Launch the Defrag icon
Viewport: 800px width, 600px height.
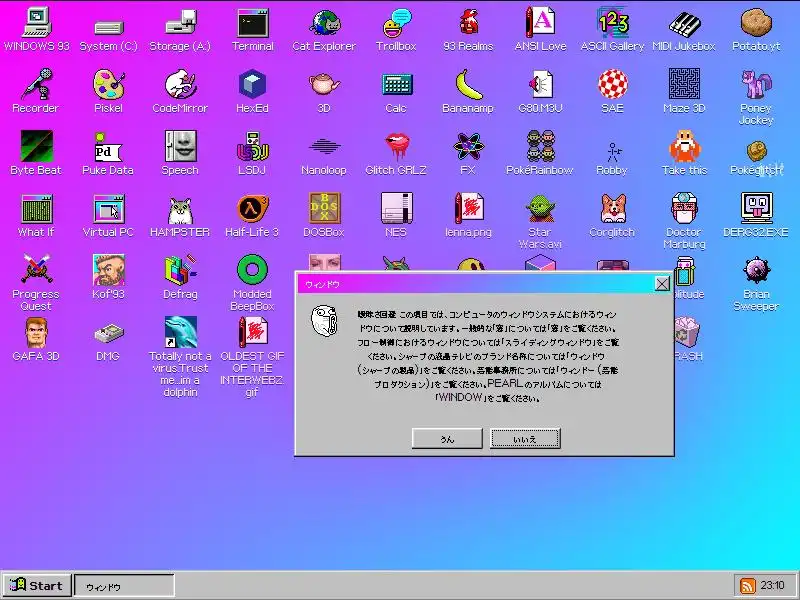click(x=180, y=270)
